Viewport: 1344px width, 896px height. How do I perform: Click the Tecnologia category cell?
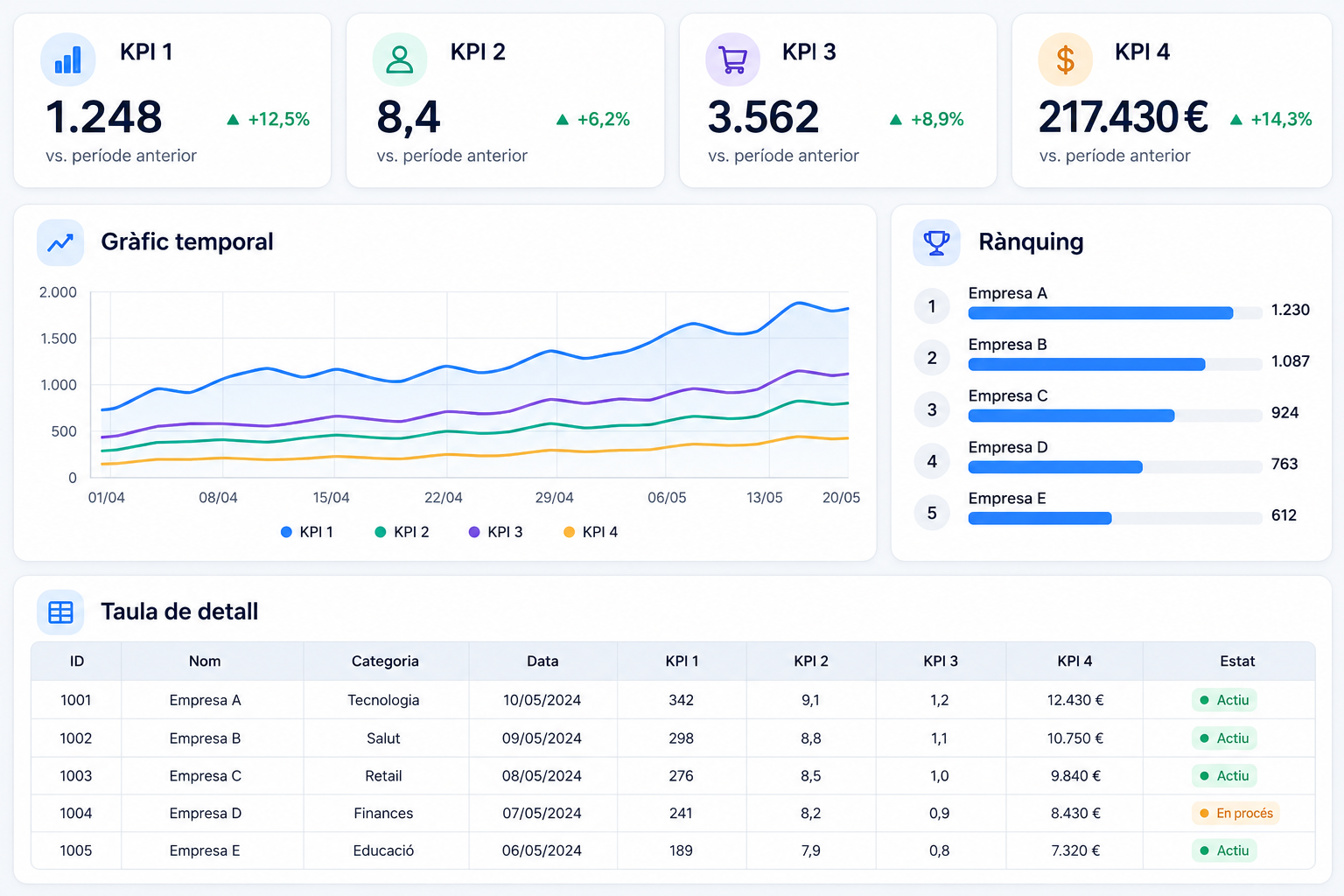point(383,700)
